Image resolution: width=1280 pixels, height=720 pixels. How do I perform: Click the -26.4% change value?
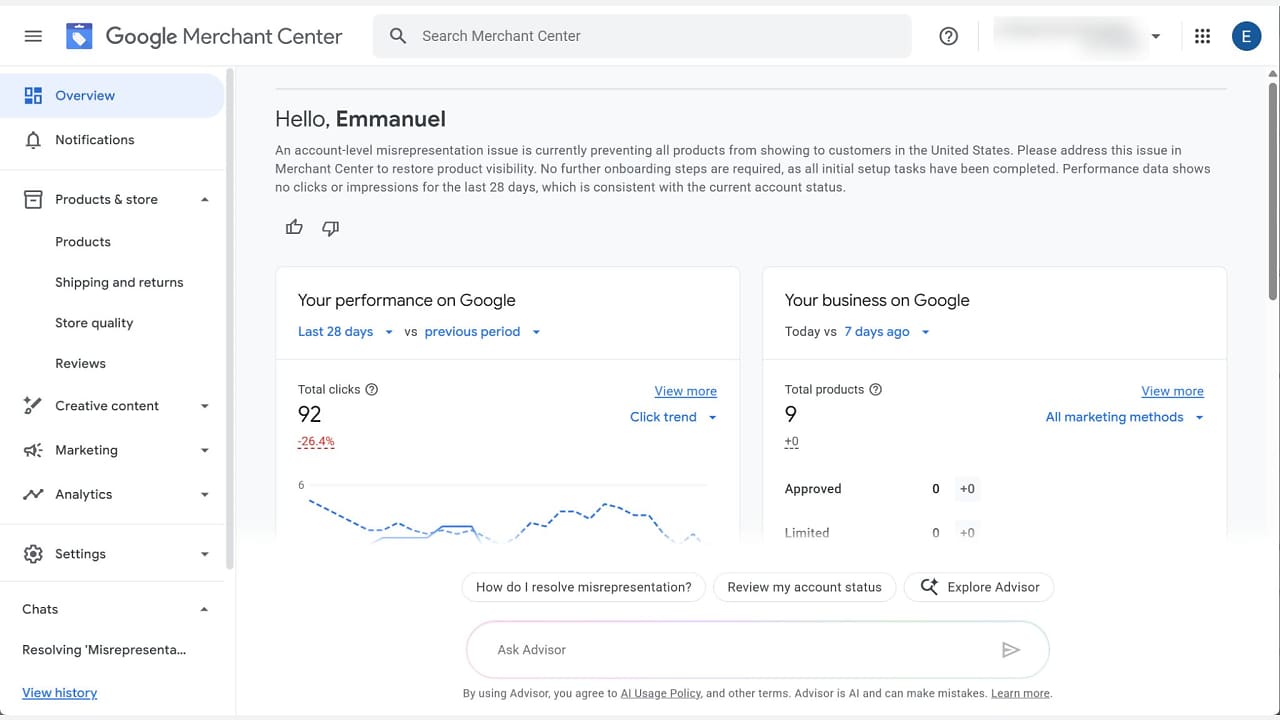(x=316, y=442)
